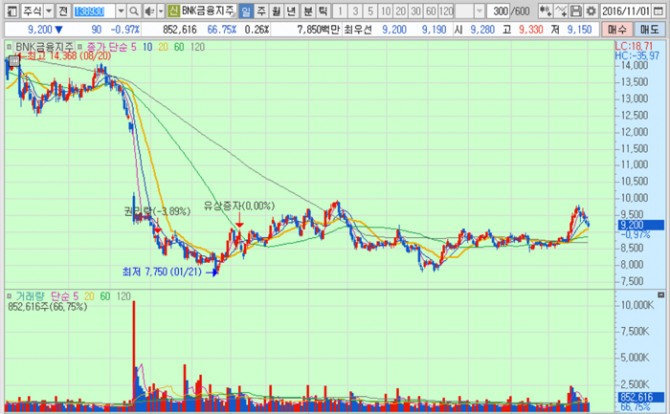670x414 pixels.
Task: Click the save chart floppy disk icon
Action: click(x=574, y=10)
